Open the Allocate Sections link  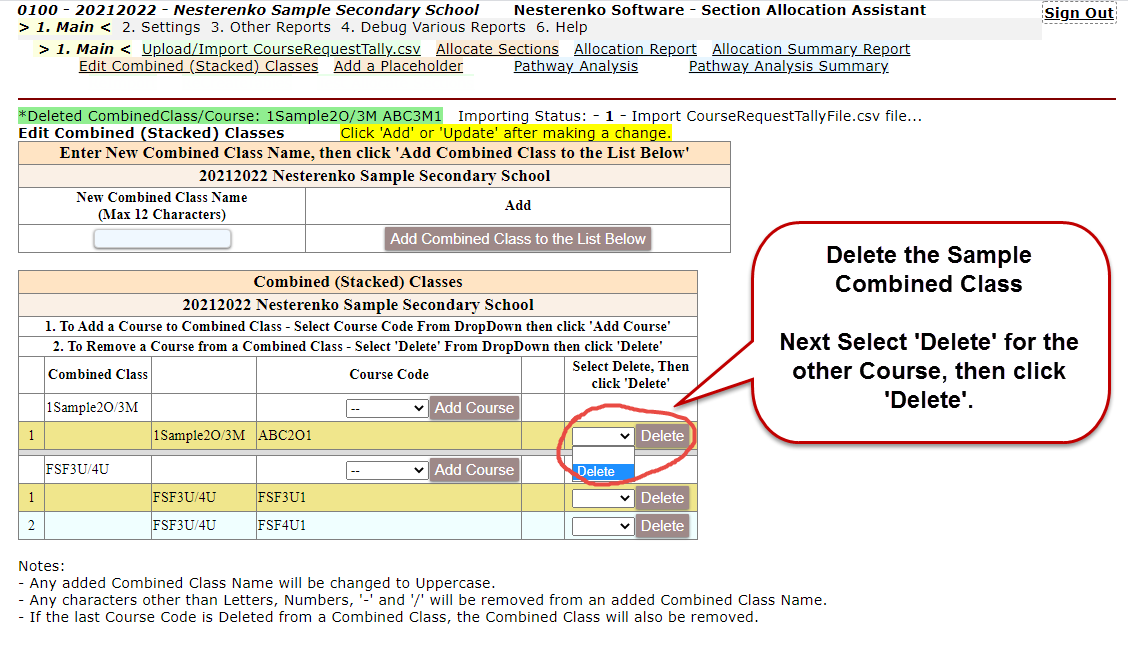click(x=497, y=49)
